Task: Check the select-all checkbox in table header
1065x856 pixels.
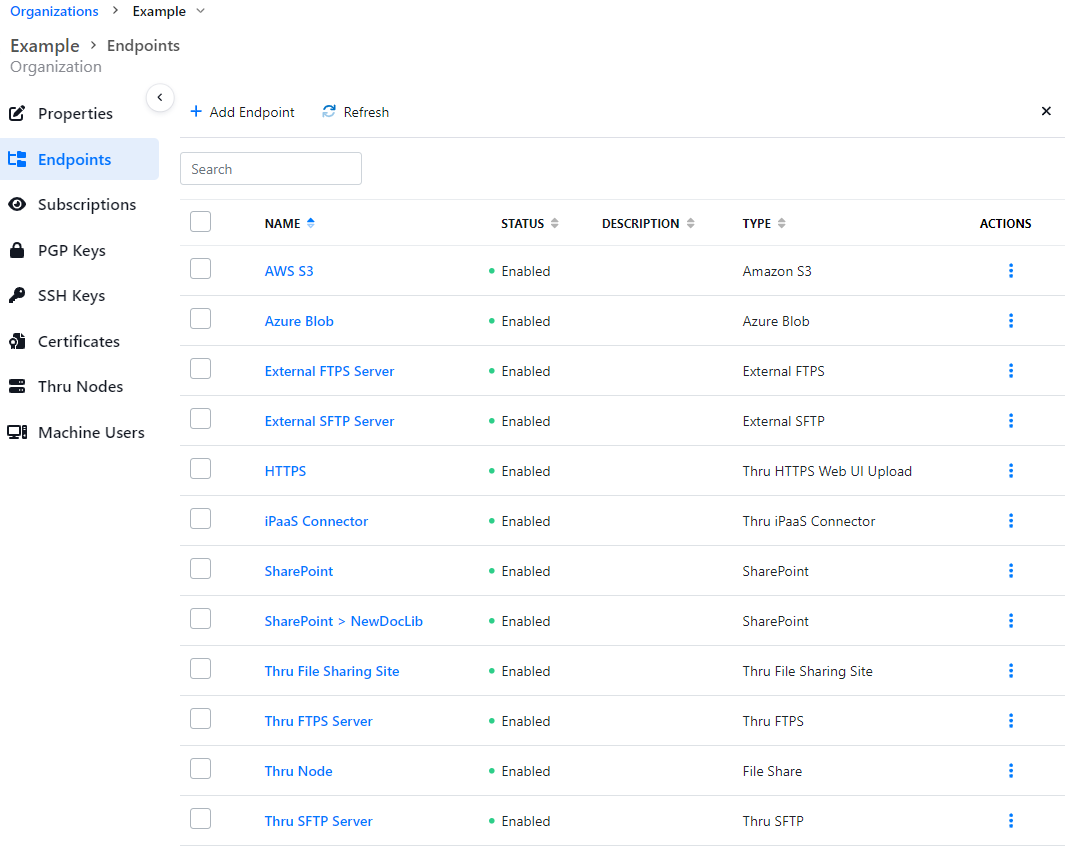Action: [x=200, y=222]
